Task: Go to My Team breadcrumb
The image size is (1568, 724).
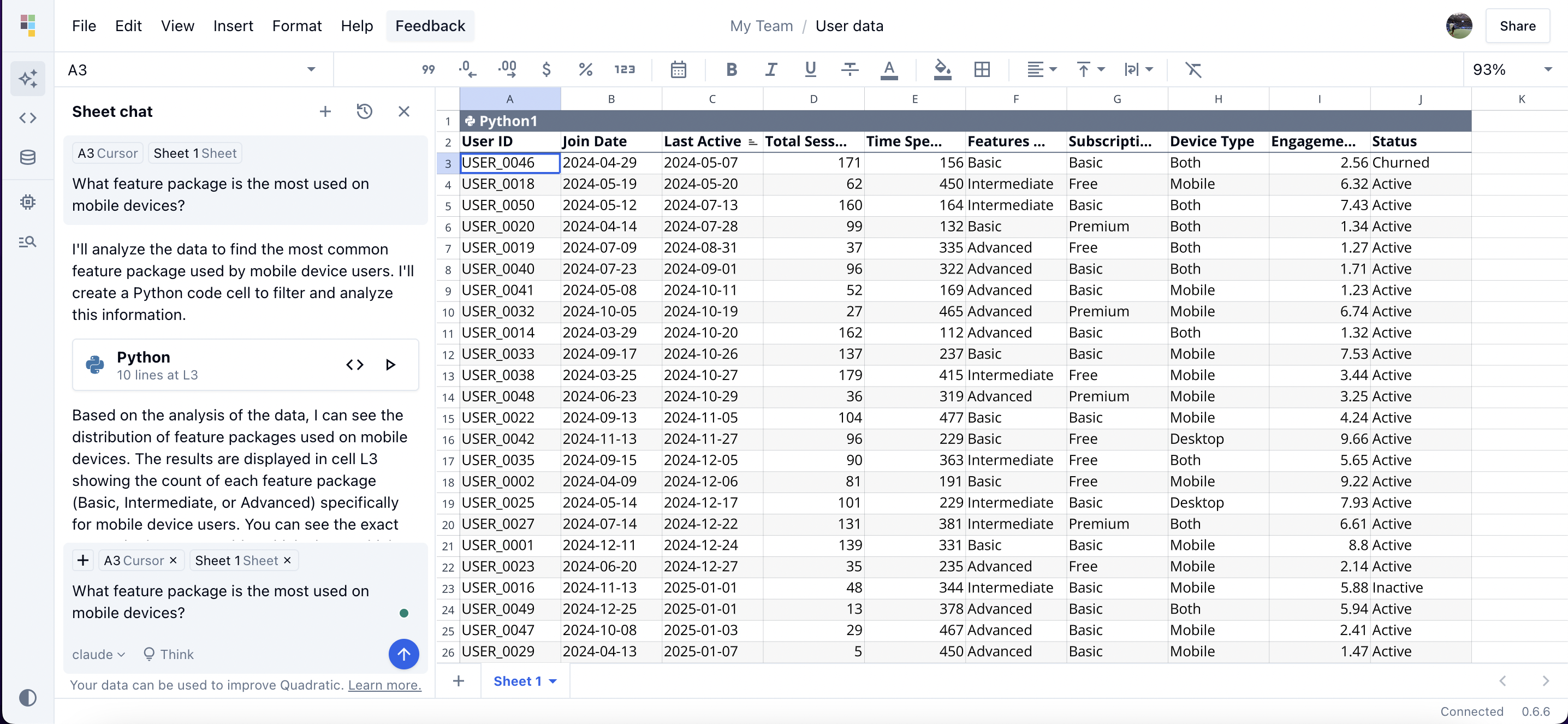Action: (x=762, y=26)
